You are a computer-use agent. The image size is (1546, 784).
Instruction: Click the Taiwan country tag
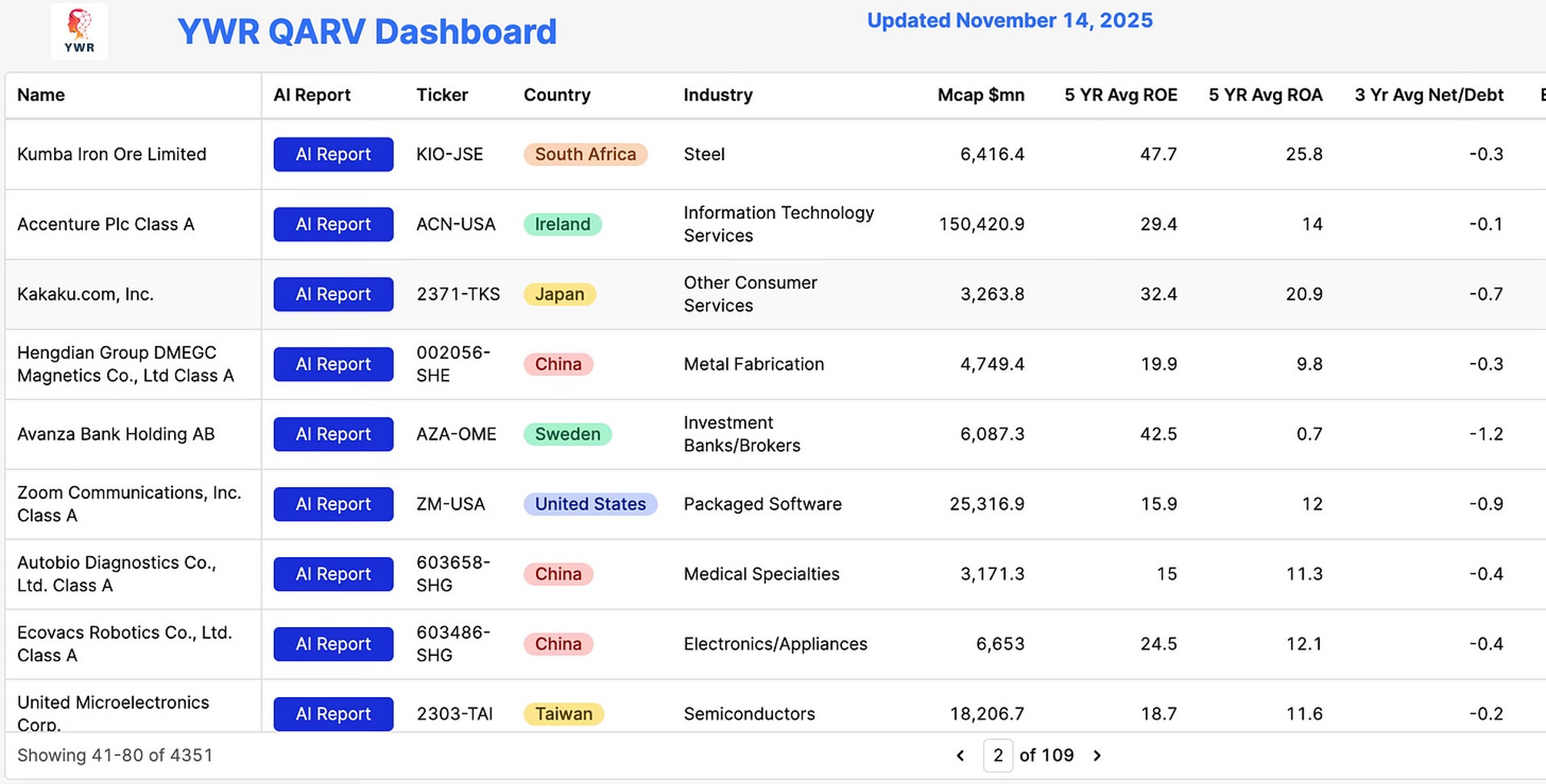[564, 713]
